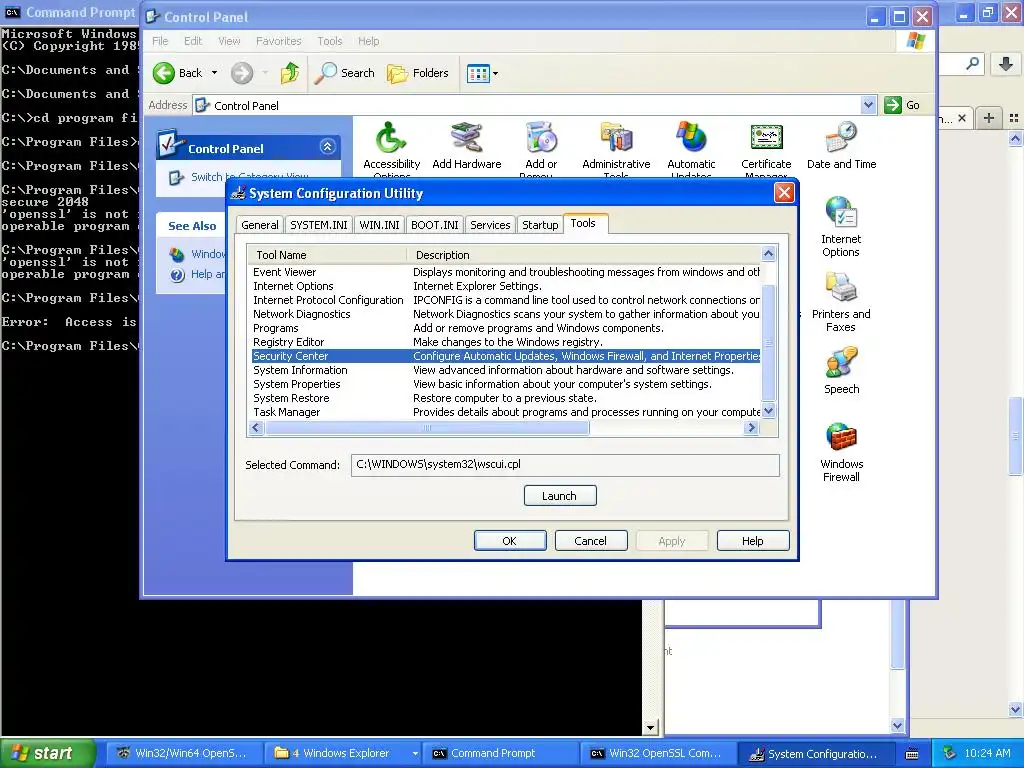Select Internet Protocol Configuration tool row
Viewport: 1024px width, 768px height.
506,300
